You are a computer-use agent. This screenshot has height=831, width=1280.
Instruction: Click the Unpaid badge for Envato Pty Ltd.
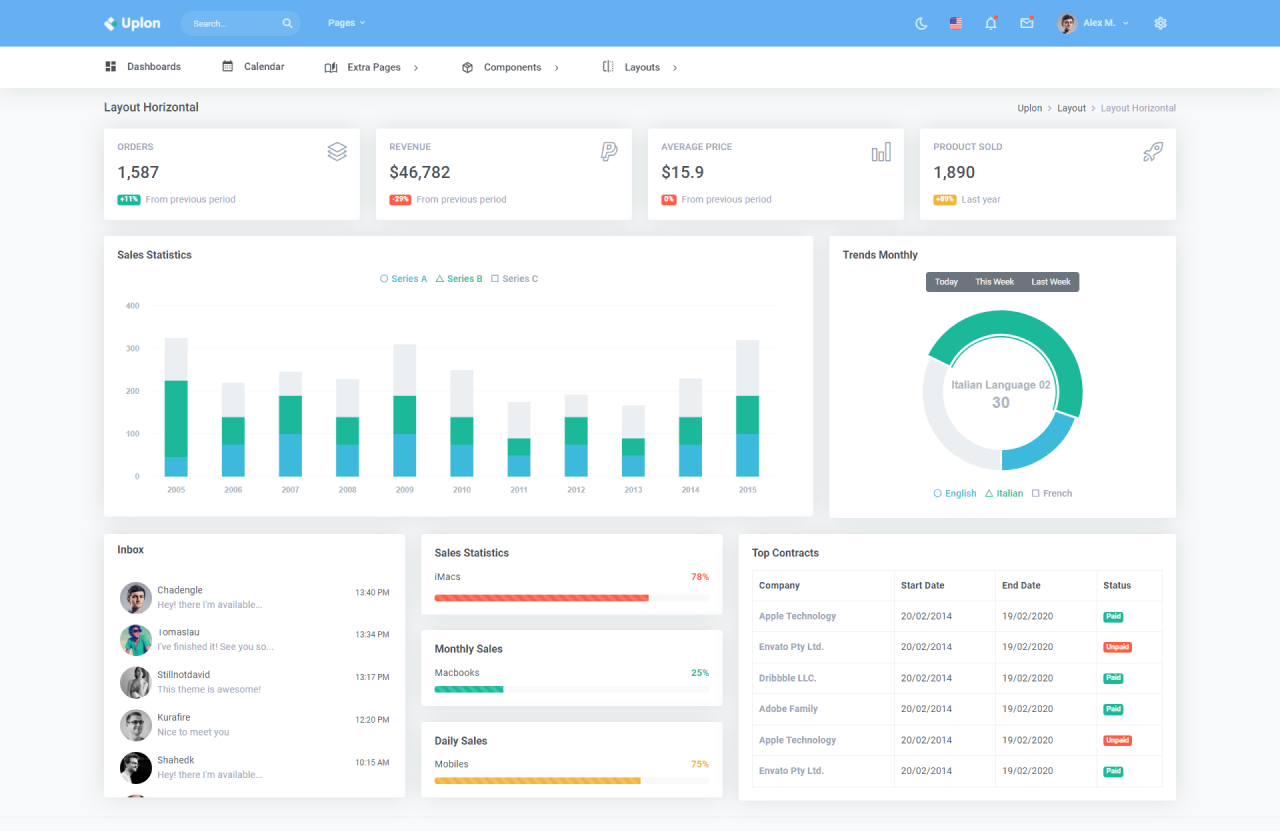click(1117, 647)
